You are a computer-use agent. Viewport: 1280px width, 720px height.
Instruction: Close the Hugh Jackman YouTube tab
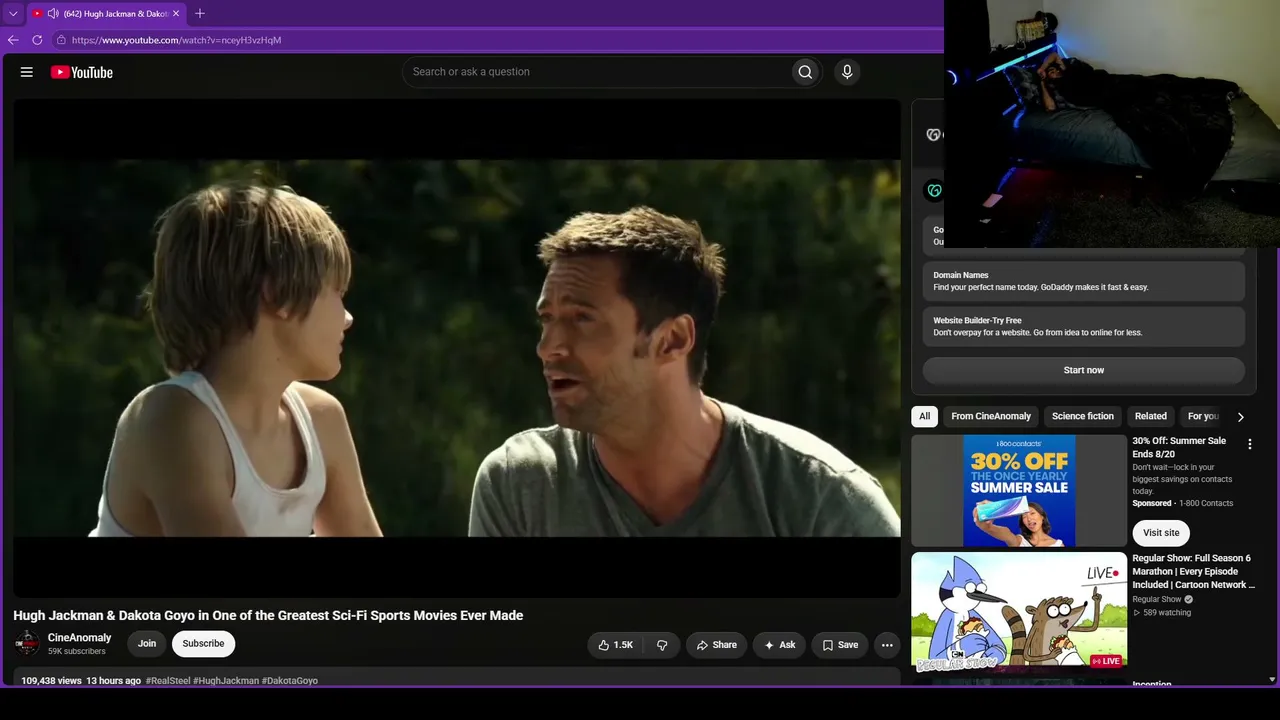[176, 14]
